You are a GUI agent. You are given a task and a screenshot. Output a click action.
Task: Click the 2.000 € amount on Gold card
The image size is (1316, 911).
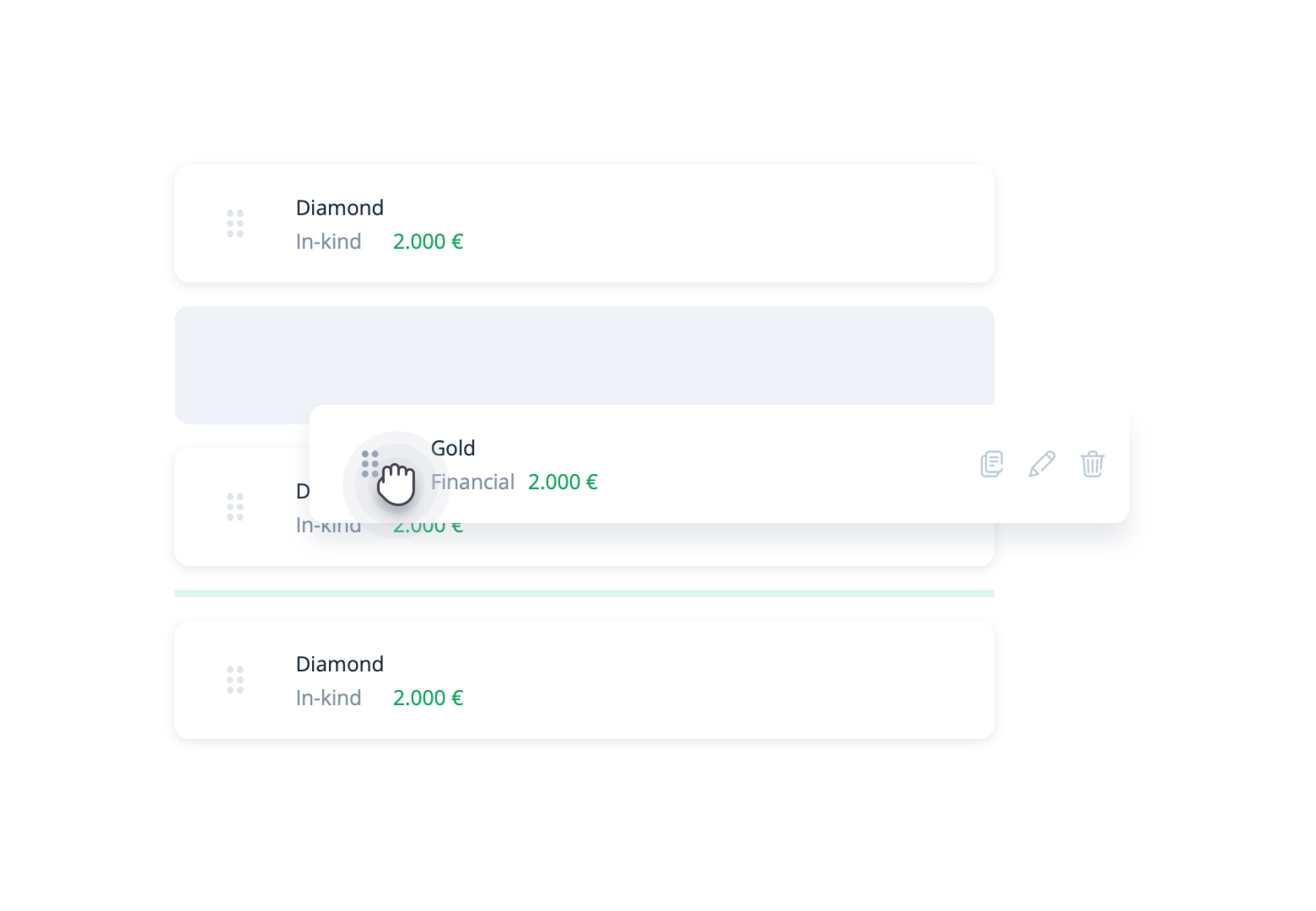[563, 482]
